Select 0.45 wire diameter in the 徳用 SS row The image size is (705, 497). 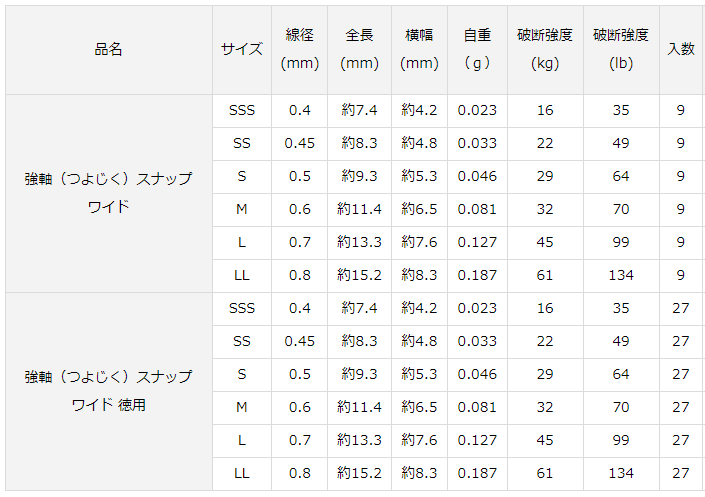299,341
